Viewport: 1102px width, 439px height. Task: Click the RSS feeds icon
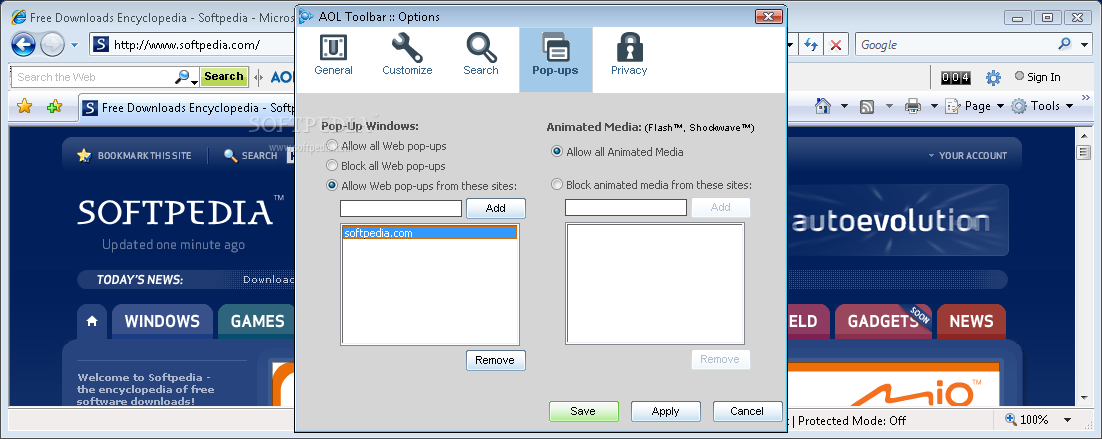[867, 107]
